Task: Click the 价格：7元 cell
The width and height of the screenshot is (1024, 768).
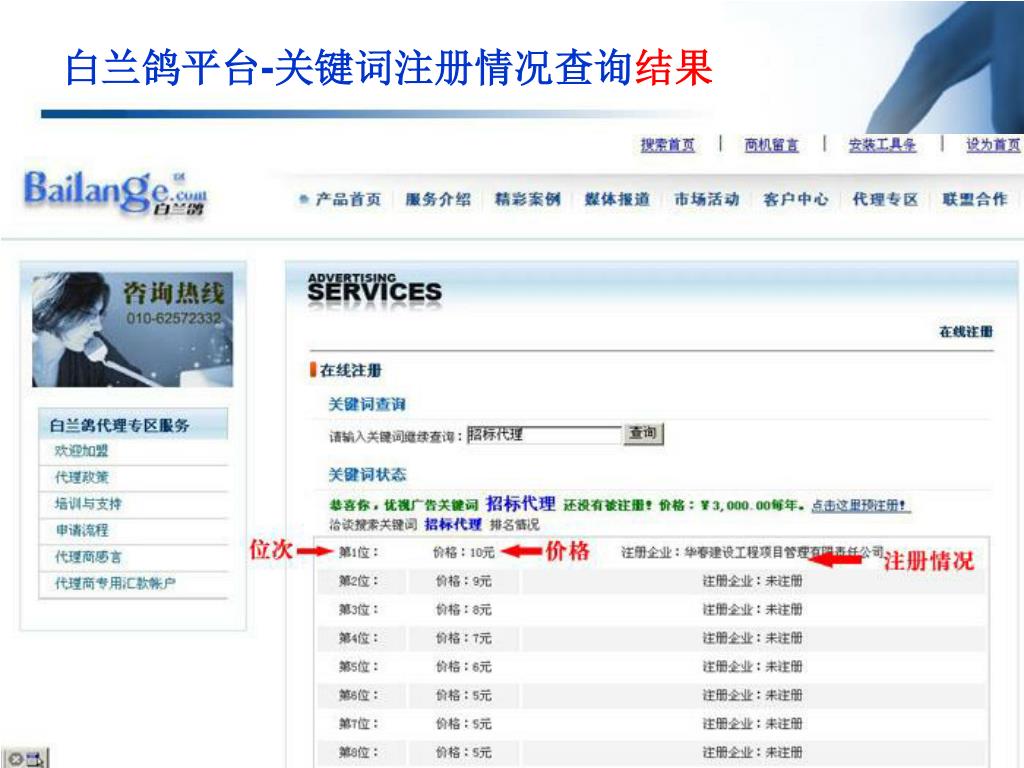Action: point(464,638)
